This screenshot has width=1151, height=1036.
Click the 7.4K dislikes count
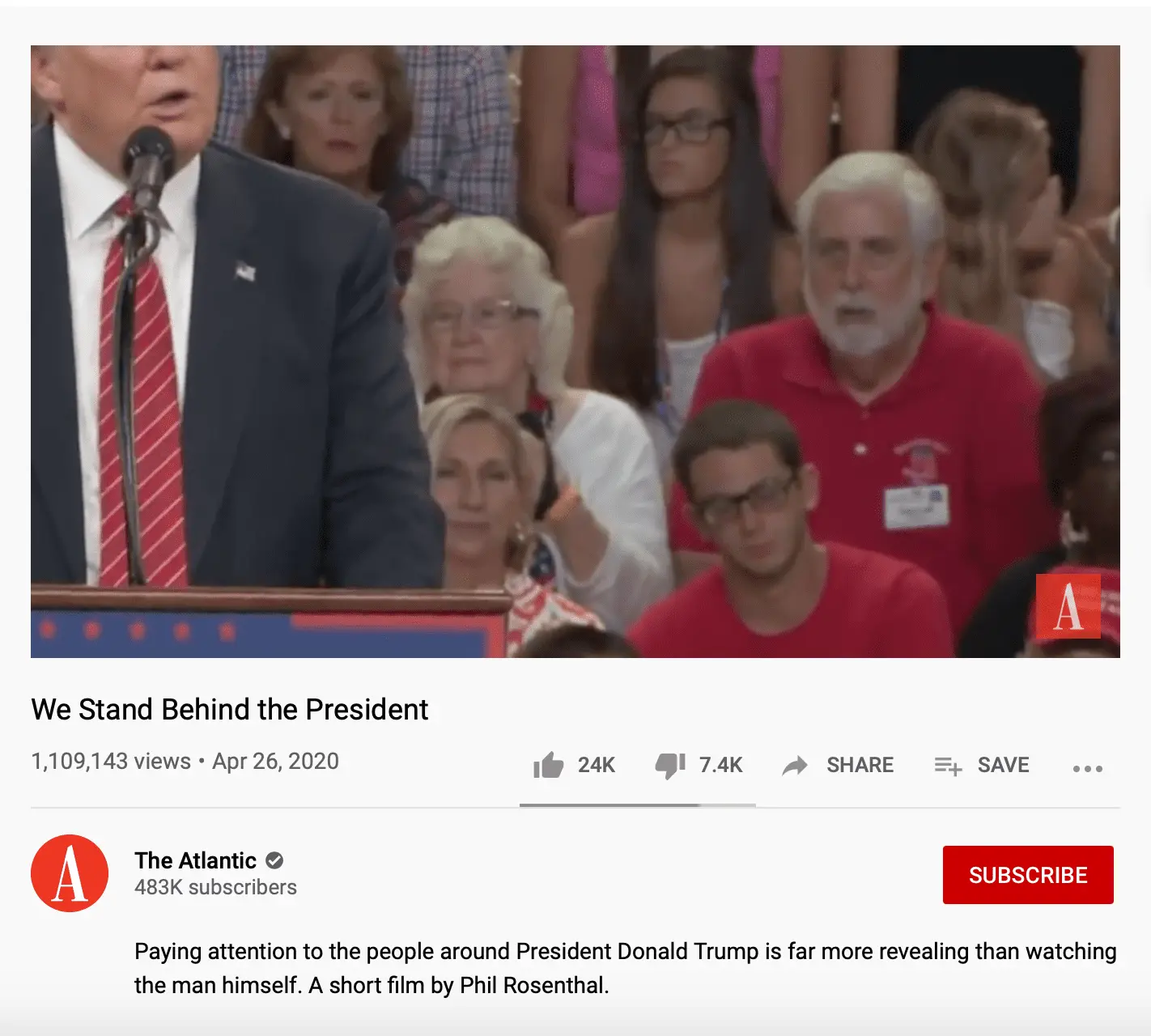pyautogui.click(x=720, y=765)
